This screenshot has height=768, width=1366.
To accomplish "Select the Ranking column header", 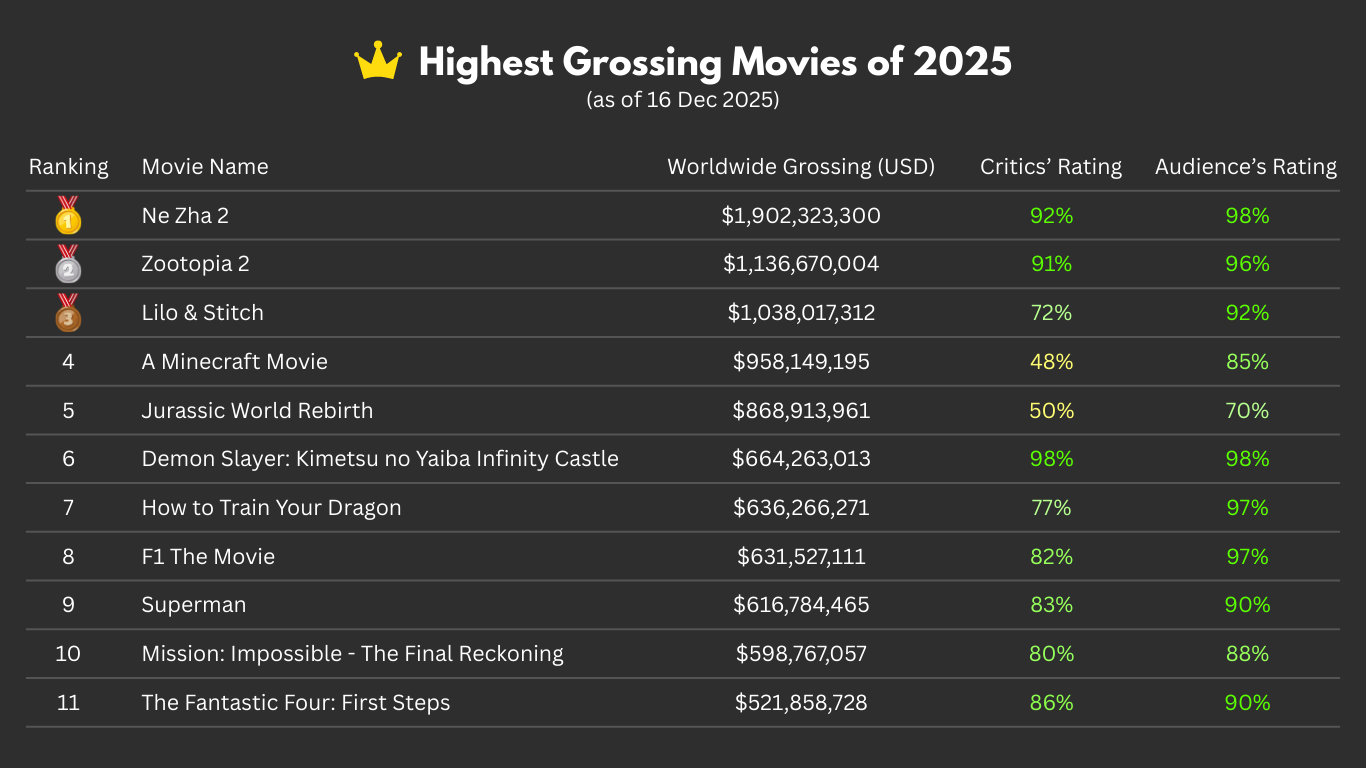I will pos(68,167).
